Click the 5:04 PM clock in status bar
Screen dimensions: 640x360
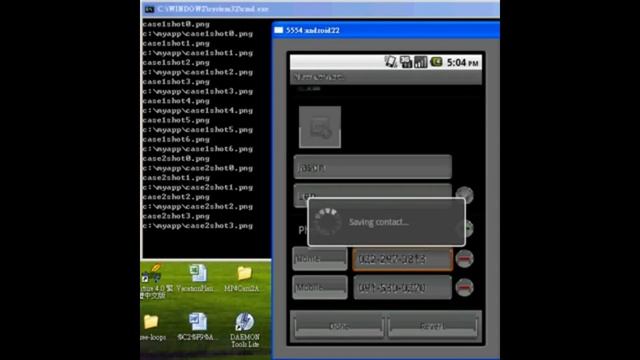click(x=462, y=63)
